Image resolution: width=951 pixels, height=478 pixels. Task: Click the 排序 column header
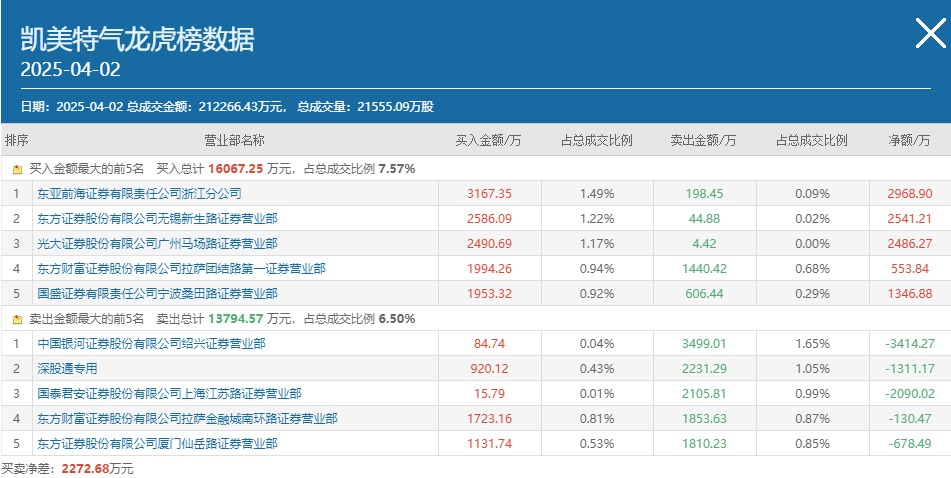16,140
